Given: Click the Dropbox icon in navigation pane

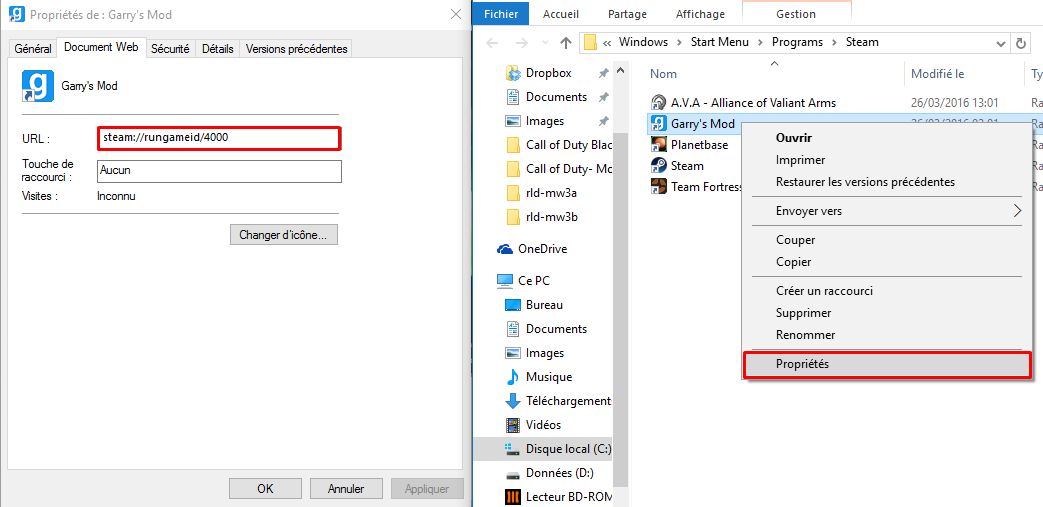Looking at the screenshot, I should 513,73.
